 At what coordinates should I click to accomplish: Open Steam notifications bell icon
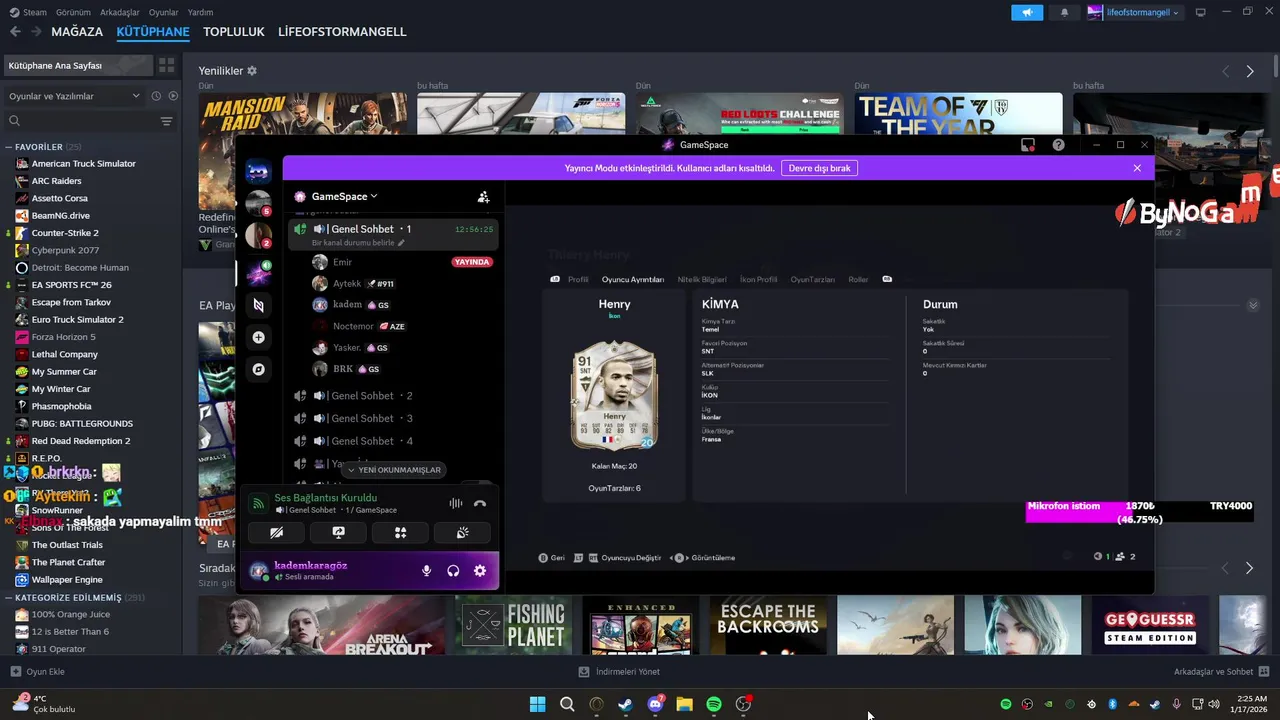pos(1064,13)
